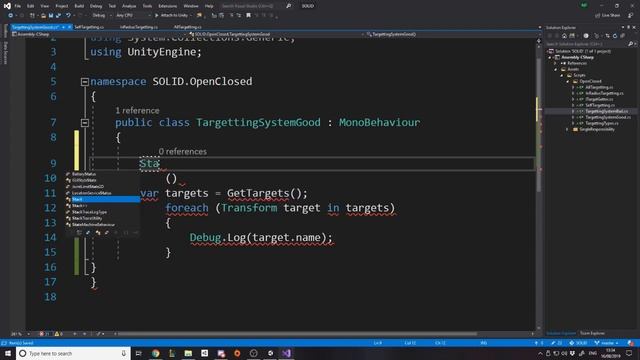Open the Analyze menu
The width and height of the screenshot is (640, 360).
tap(129, 6)
